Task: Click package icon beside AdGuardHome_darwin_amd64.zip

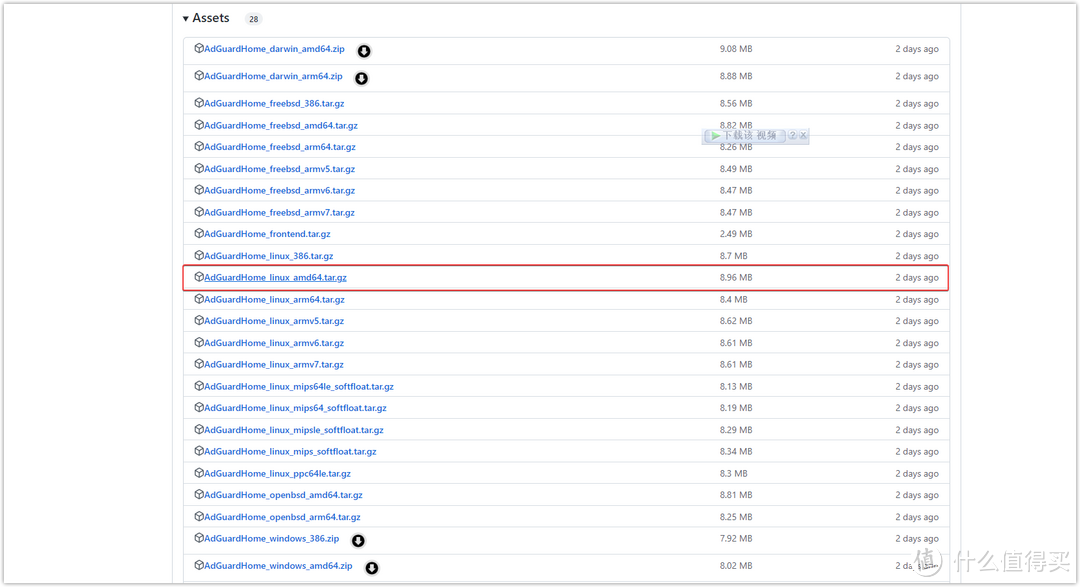Action: click(198, 48)
